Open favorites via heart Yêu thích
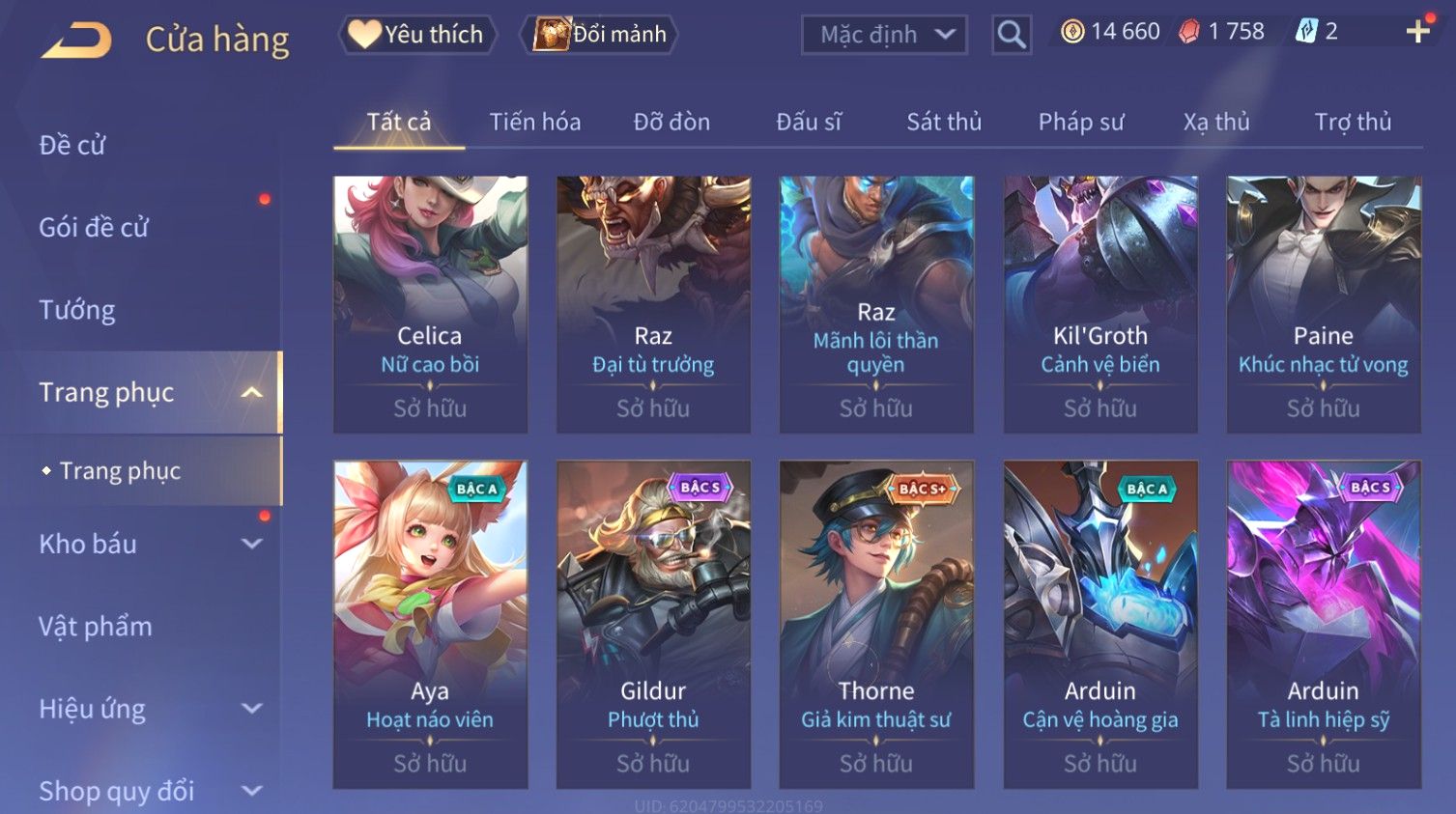 coord(416,35)
